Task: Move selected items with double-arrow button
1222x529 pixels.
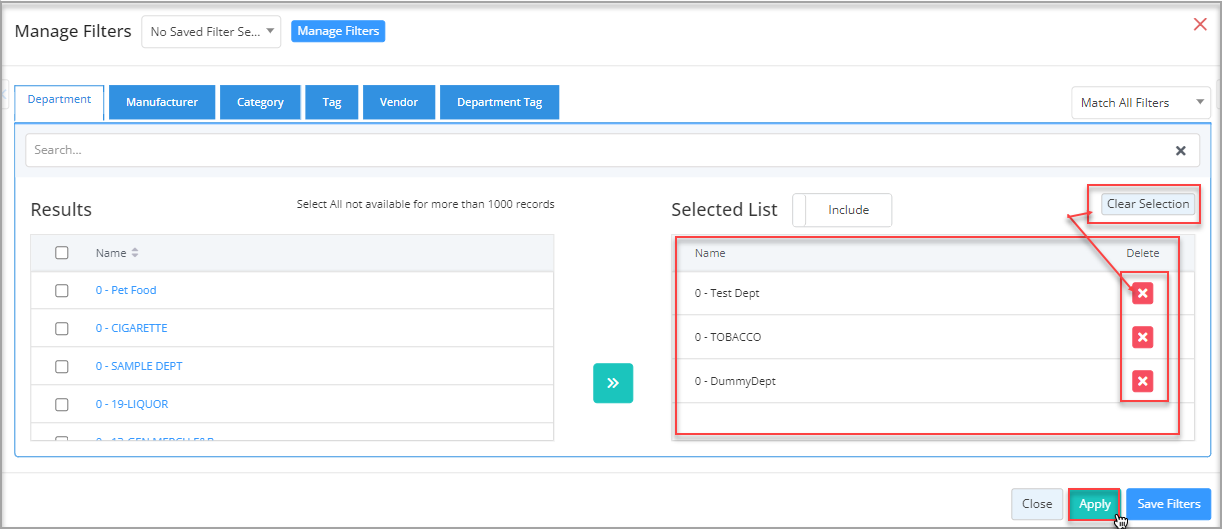Action: pyautogui.click(x=613, y=383)
